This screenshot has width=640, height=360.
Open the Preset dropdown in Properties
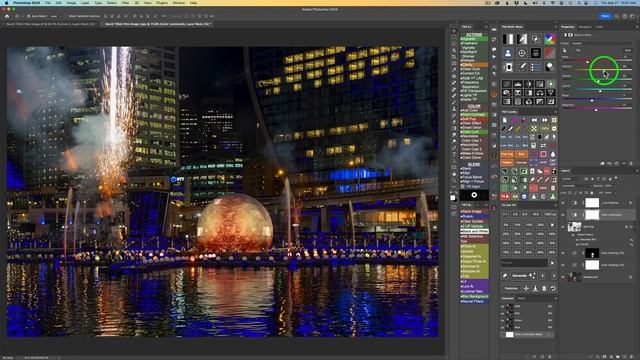[602, 43]
